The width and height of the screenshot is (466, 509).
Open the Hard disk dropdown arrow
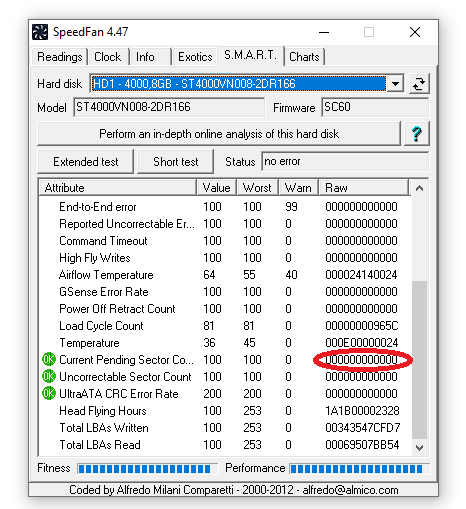click(x=395, y=84)
